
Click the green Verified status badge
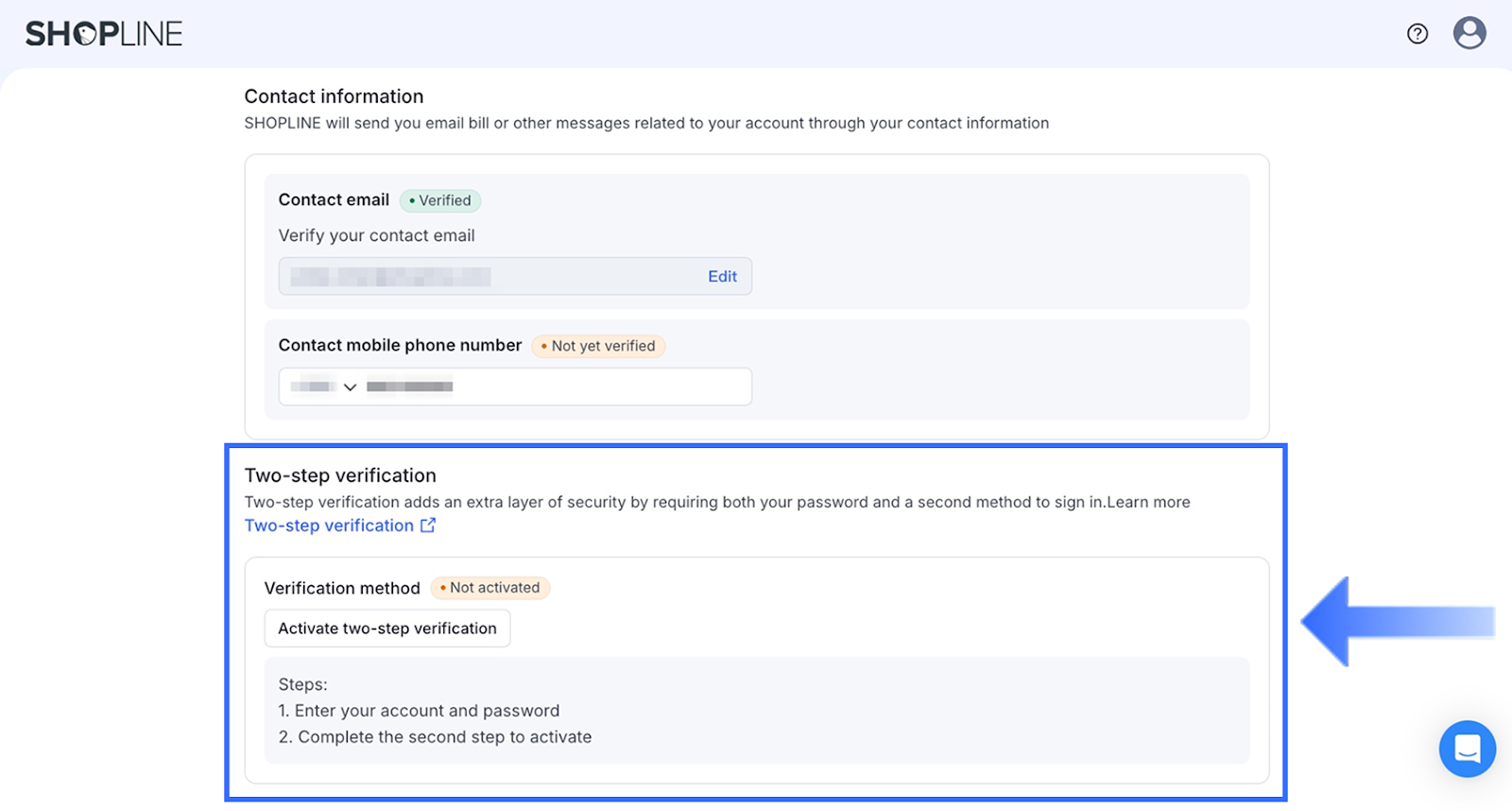coord(440,200)
